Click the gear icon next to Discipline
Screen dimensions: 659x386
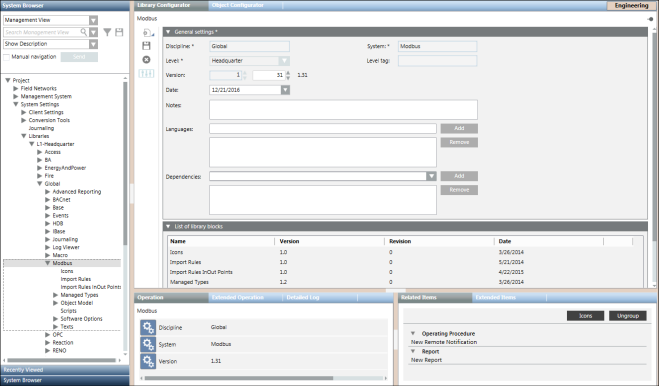coord(148,327)
